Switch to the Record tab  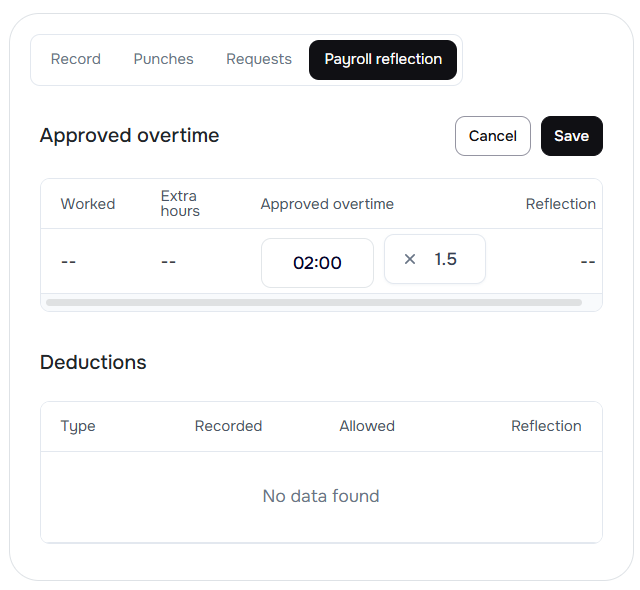[x=76, y=59]
